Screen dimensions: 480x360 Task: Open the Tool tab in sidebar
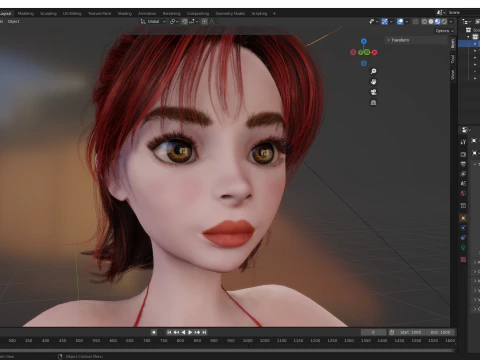coord(453,59)
